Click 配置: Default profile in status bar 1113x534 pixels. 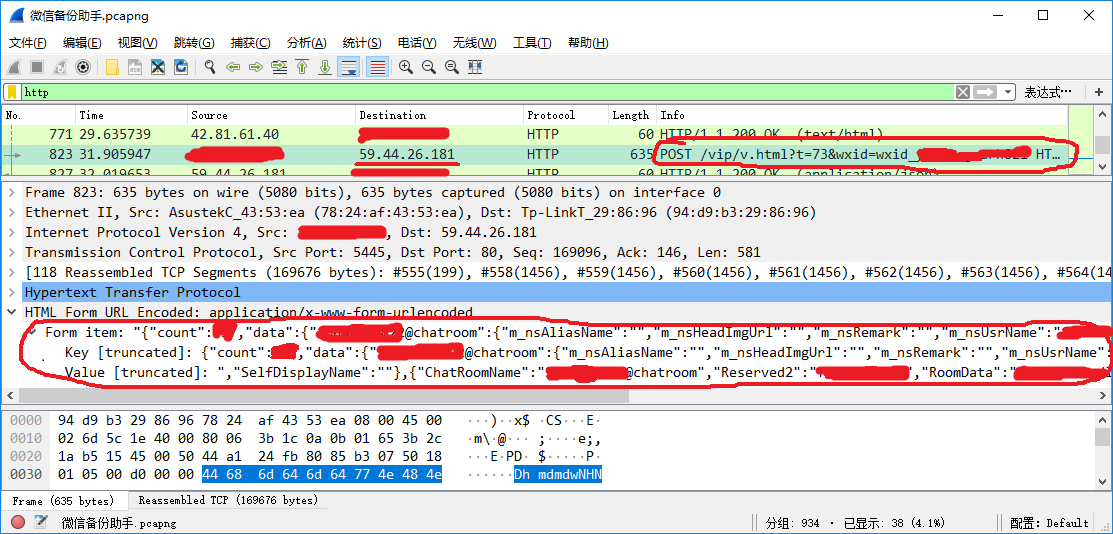coord(1050,523)
